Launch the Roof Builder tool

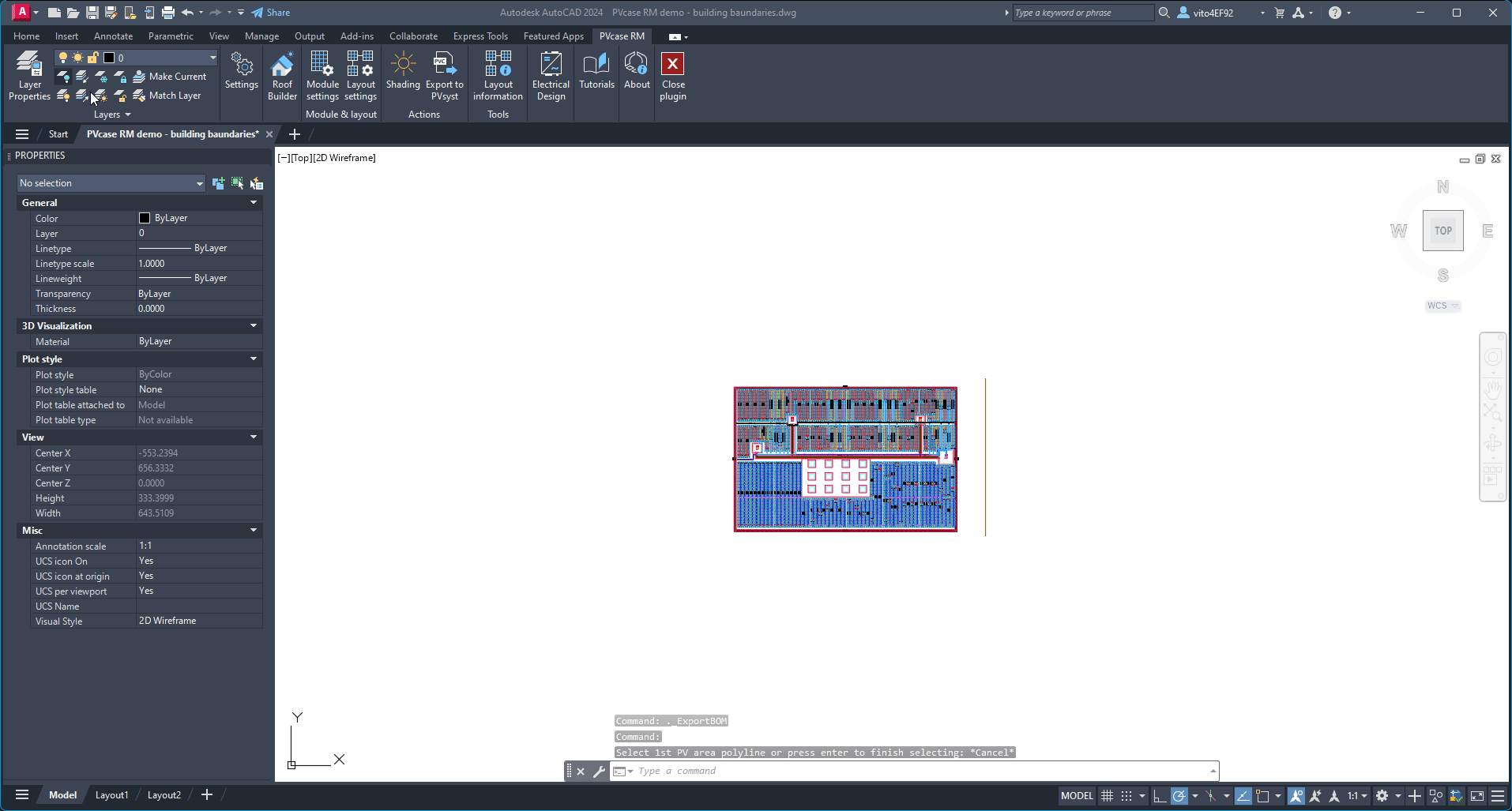click(x=282, y=76)
